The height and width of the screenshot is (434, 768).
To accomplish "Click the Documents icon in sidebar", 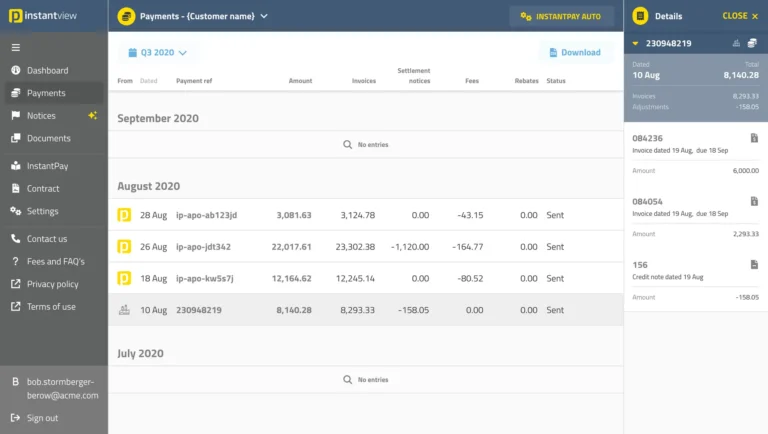I will (16, 139).
